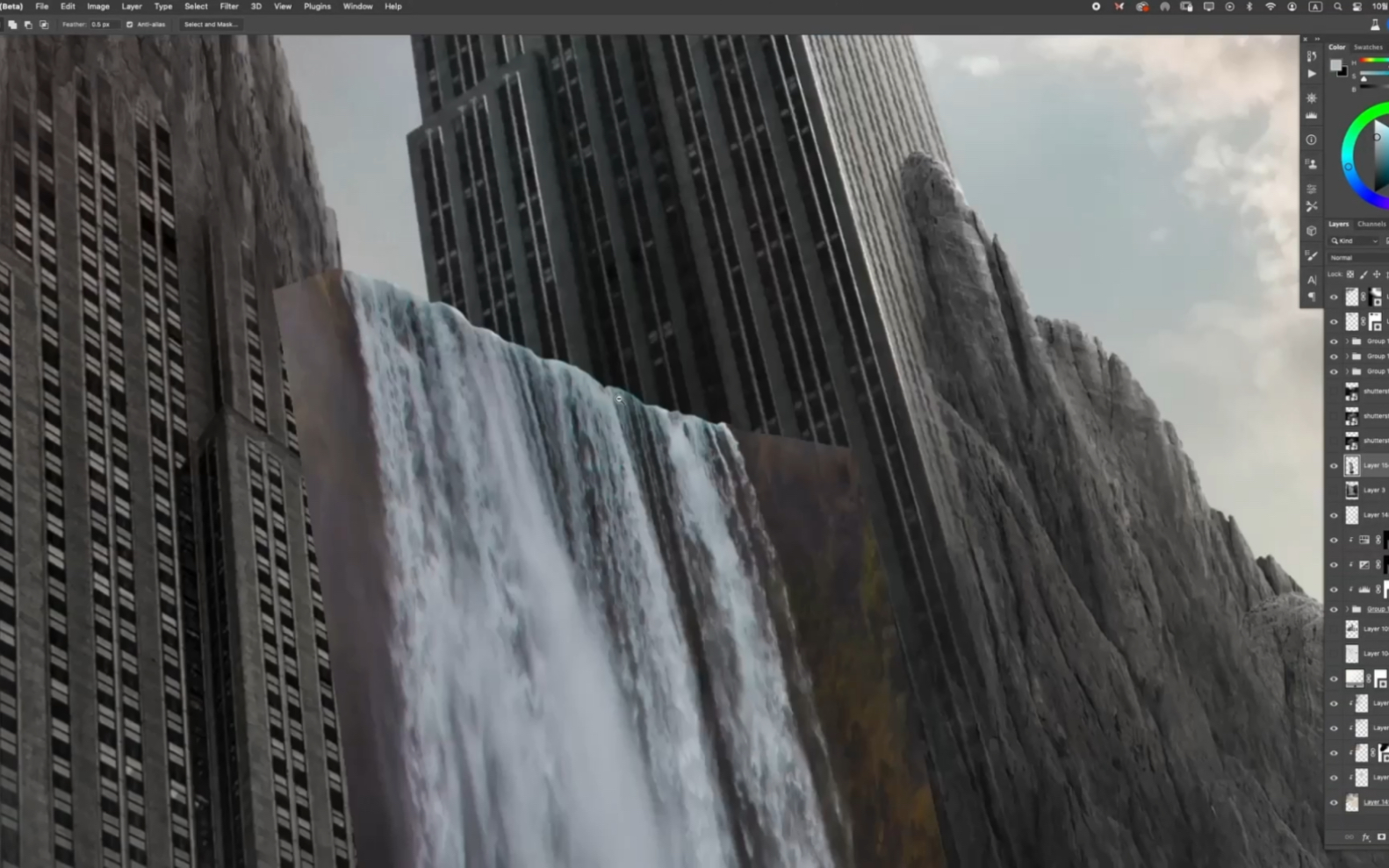Screen dimensions: 1389x868
Task: Hide the Layer 15 layer using its eye
Action: (x=1334, y=466)
